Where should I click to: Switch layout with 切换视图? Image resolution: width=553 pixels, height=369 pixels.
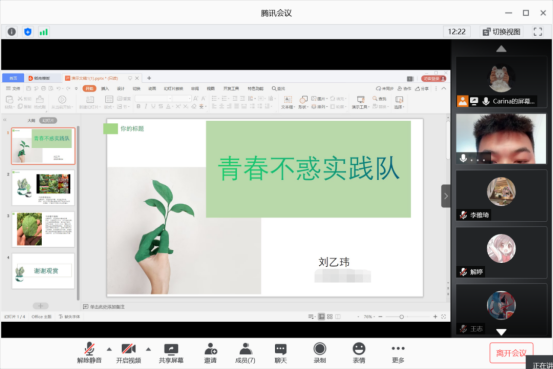click(502, 32)
